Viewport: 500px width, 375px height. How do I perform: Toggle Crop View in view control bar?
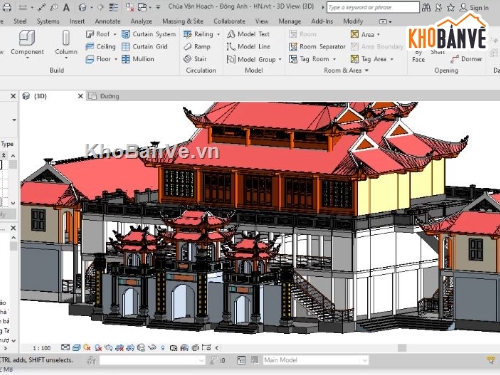pos(119,348)
